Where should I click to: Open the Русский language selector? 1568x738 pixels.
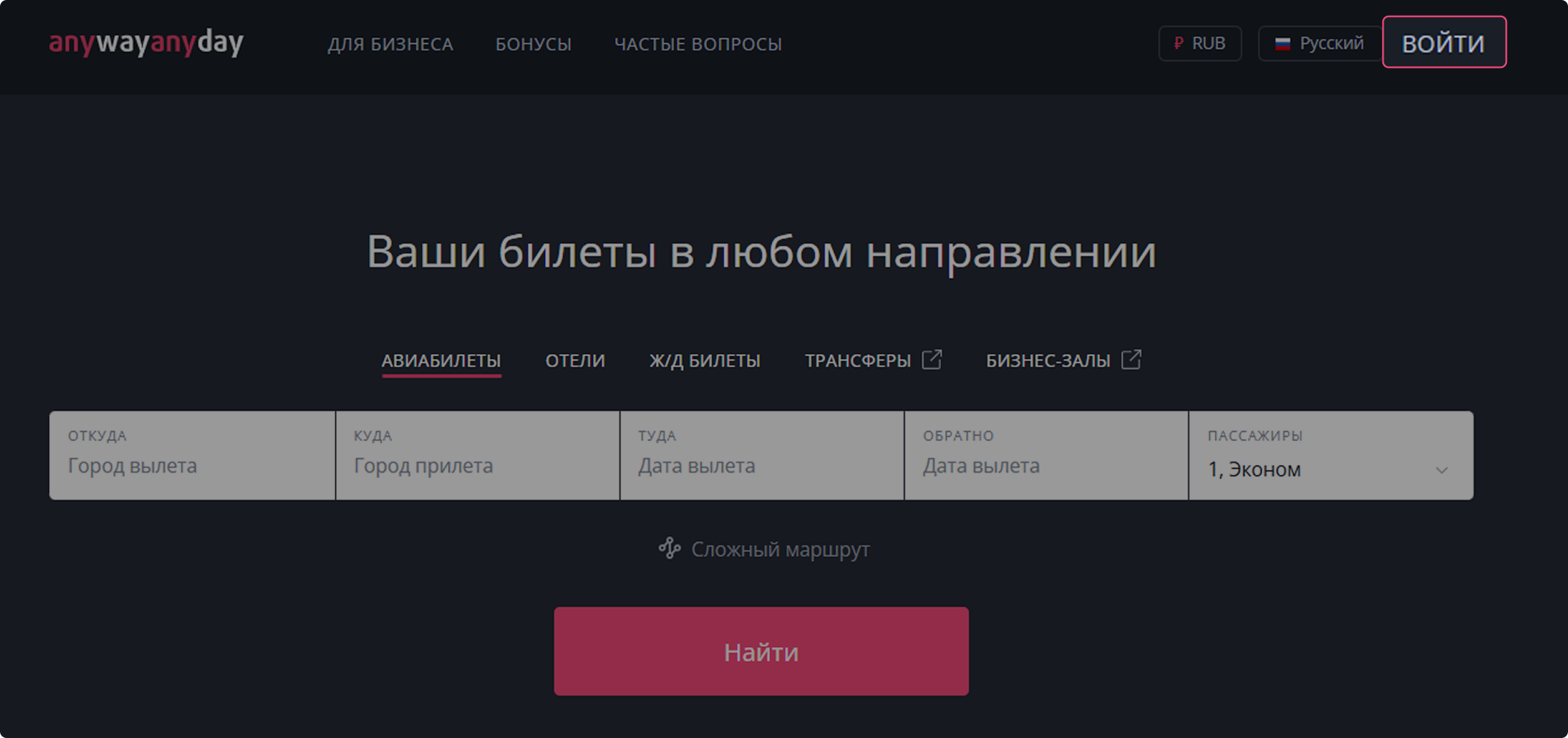(1320, 43)
